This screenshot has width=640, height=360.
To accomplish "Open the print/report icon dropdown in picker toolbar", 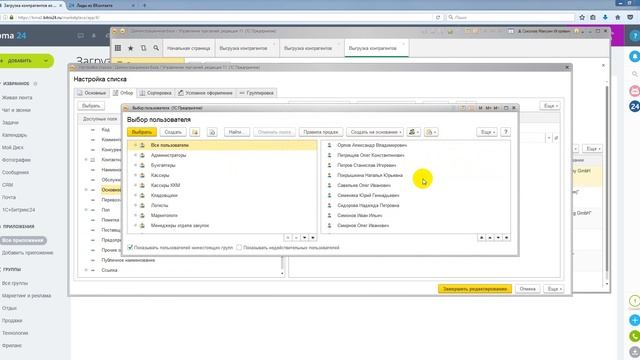I will pos(431,132).
